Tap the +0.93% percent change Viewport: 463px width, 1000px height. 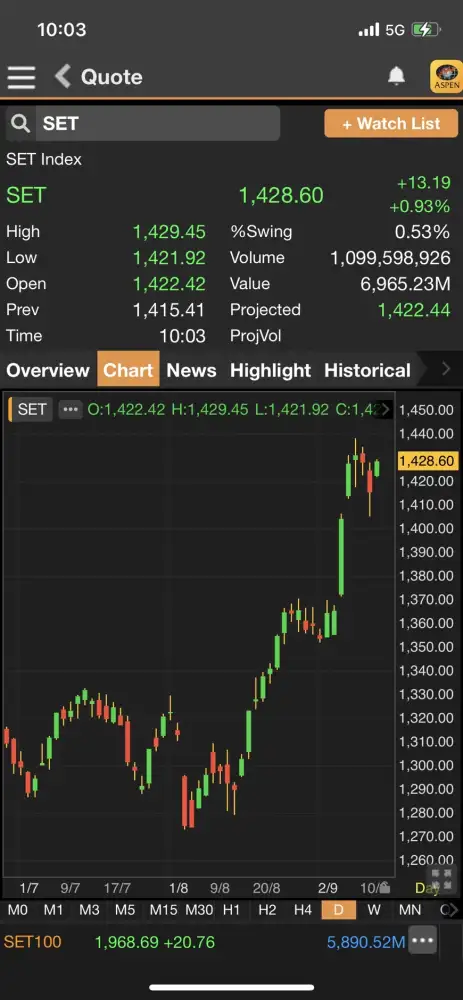tap(420, 207)
